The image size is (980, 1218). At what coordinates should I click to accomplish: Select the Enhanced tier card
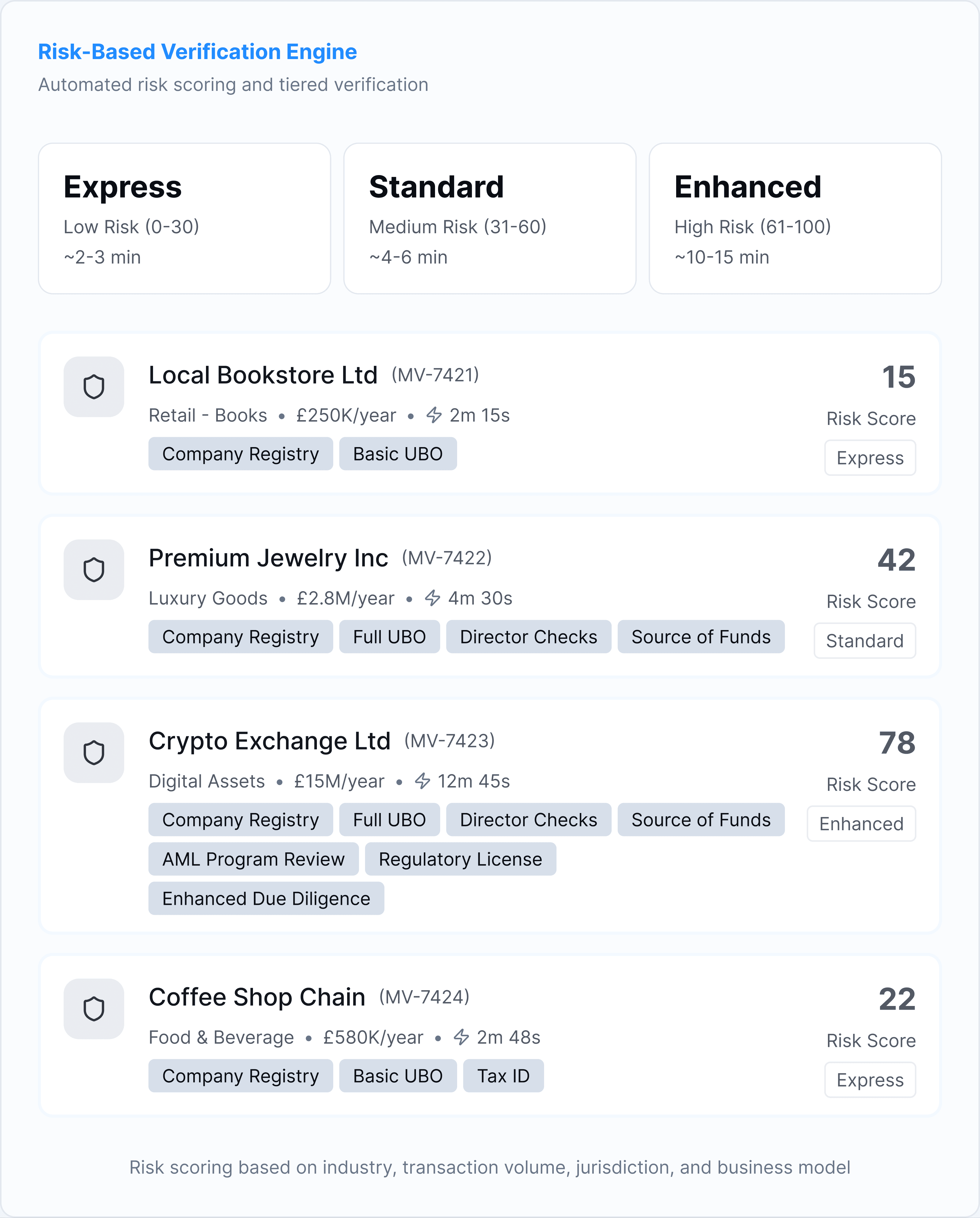coord(795,219)
